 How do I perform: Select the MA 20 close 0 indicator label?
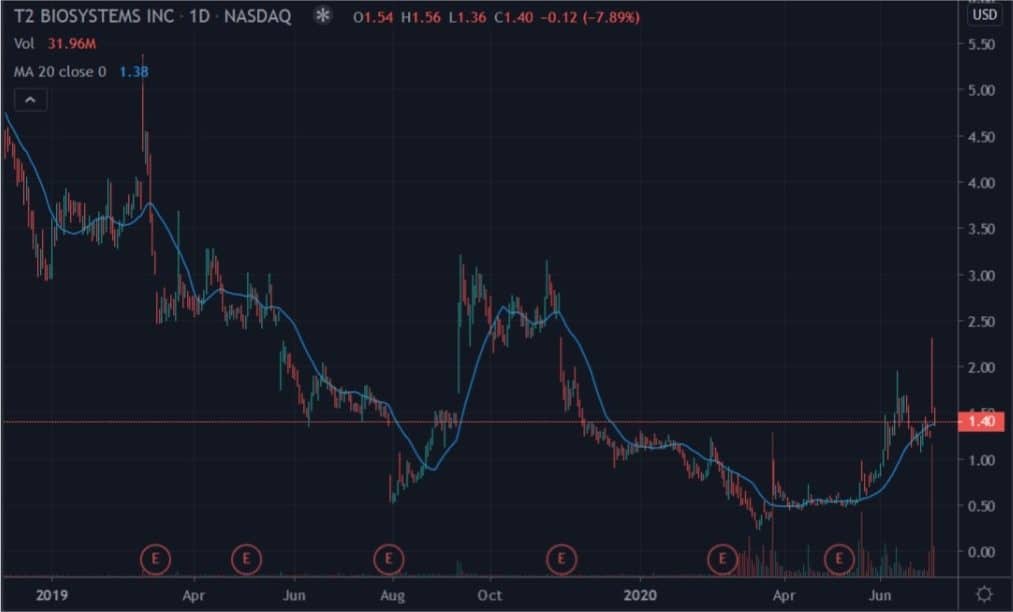[60, 72]
